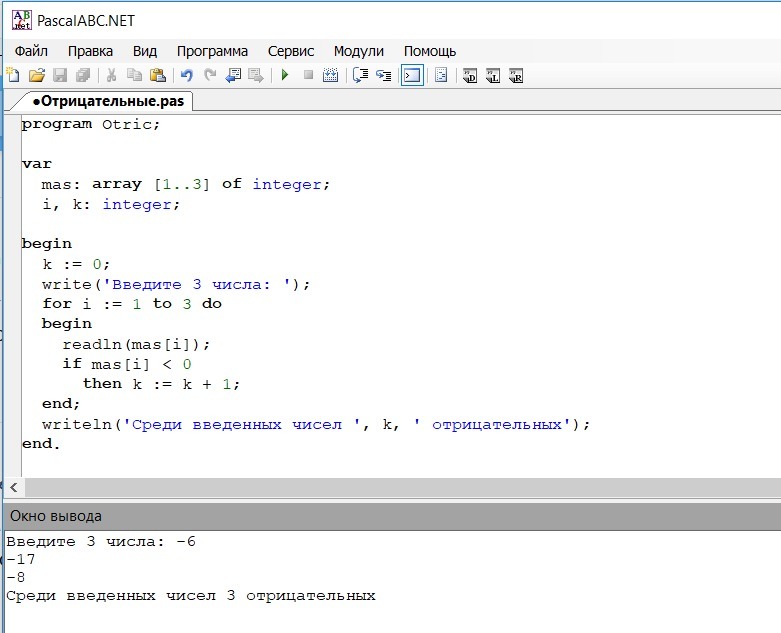The image size is (781, 633).
Task: Click the horizontal scrollbar track in editor
Action: (401, 487)
